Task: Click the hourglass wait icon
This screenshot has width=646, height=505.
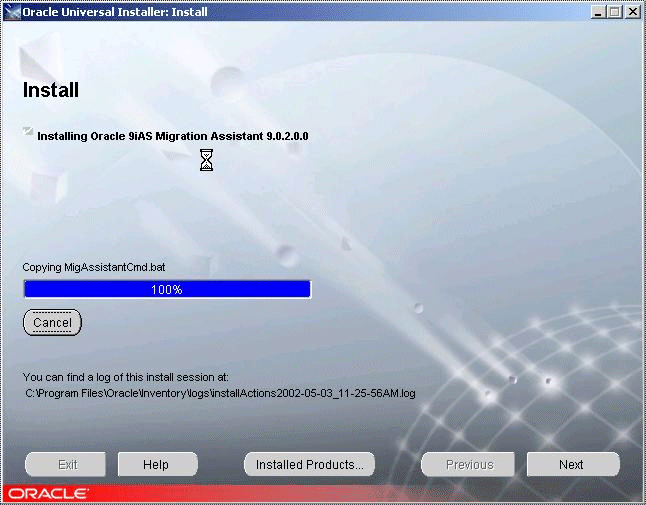Action: pyautogui.click(x=206, y=160)
